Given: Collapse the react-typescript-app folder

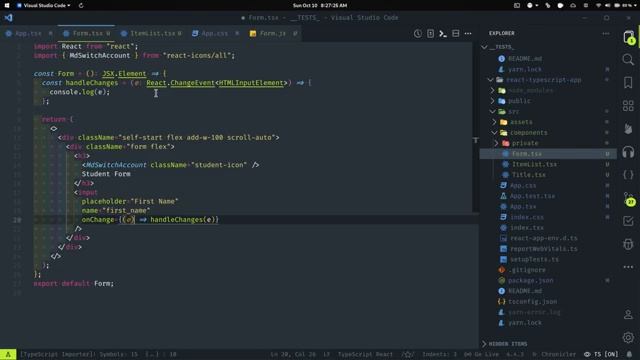Looking at the screenshot, I should pyautogui.click(x=491, y=80).
